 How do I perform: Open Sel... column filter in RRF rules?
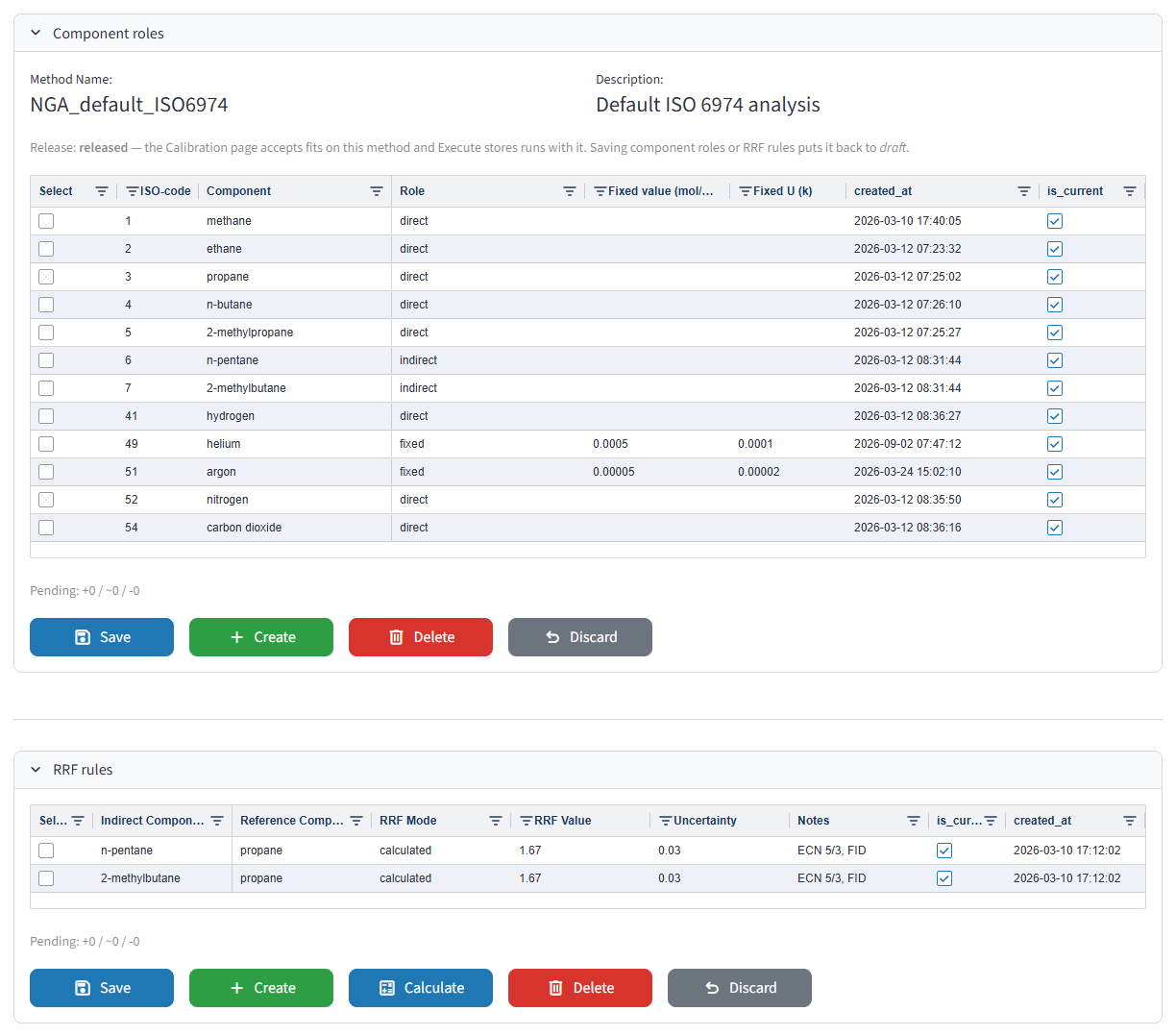click(x=78, y=821)
